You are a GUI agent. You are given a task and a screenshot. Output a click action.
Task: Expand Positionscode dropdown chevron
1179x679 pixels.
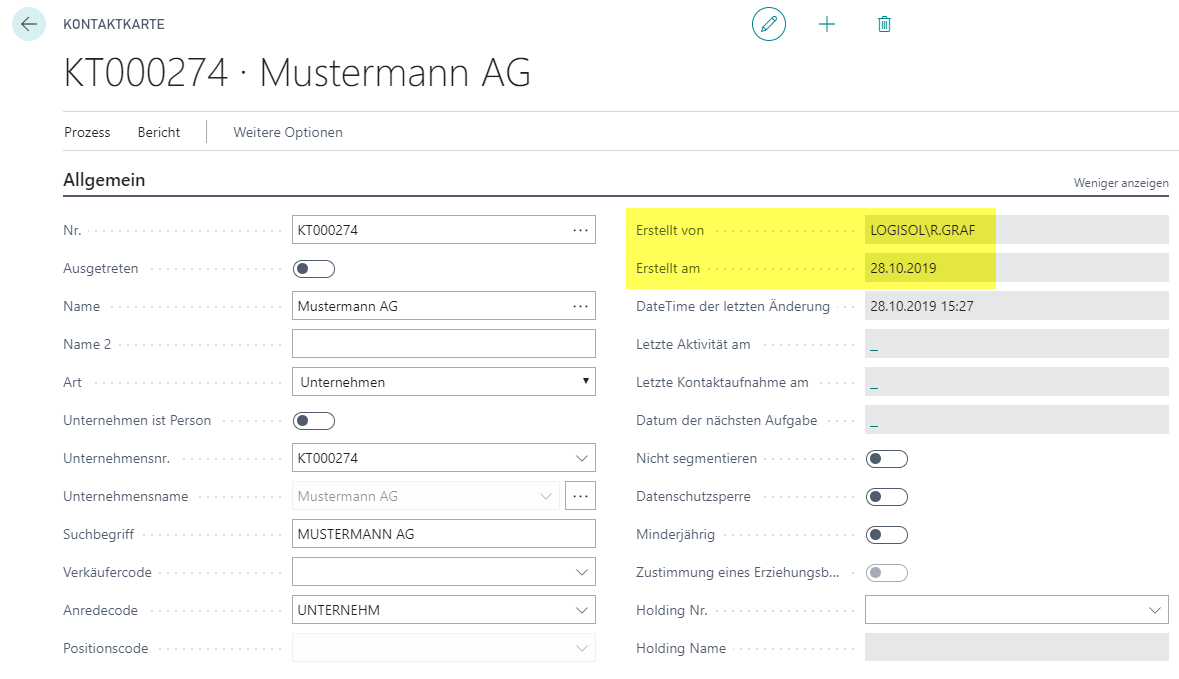(581, 648)
